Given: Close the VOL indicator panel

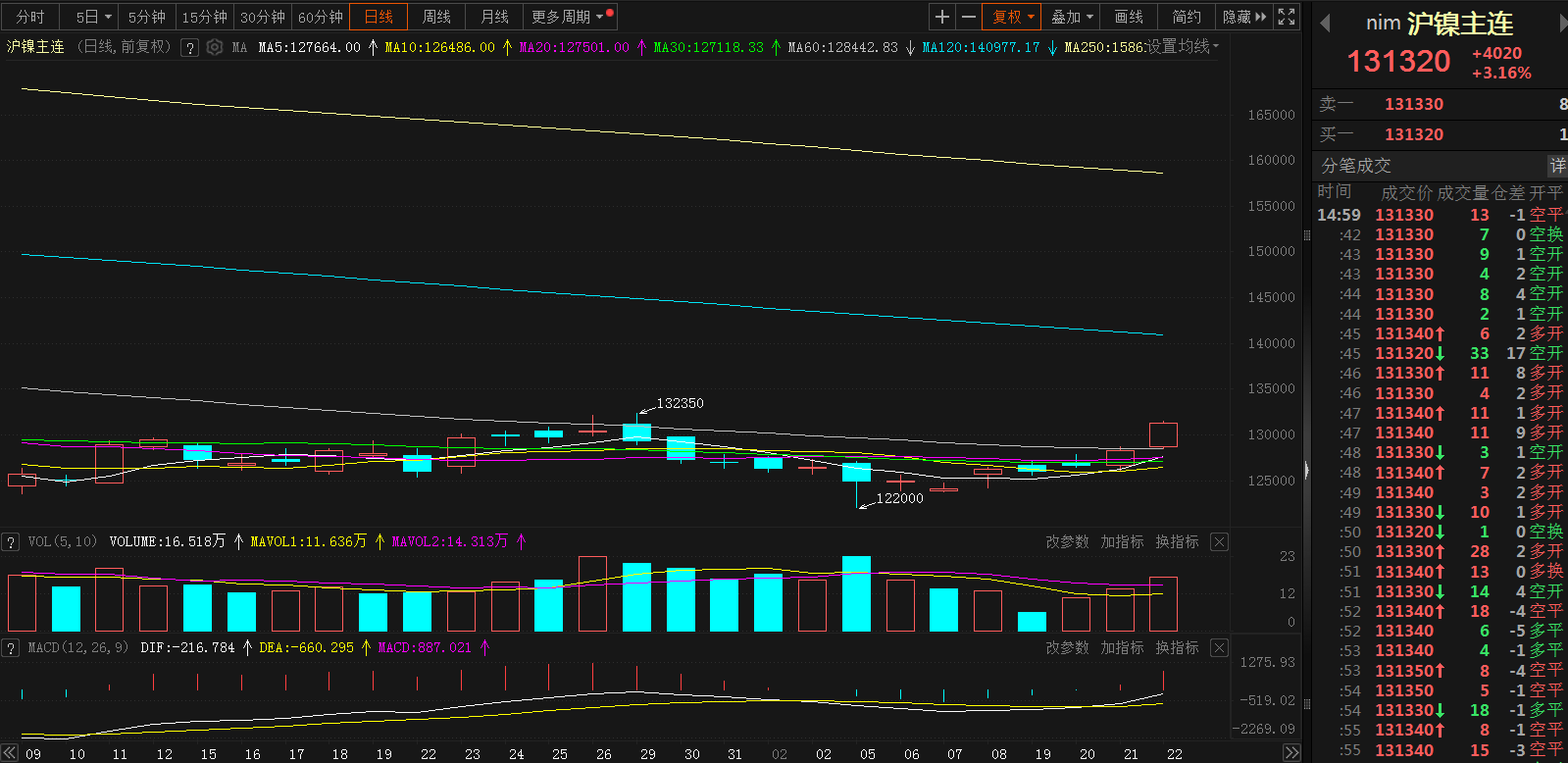Looking at the screenshot, I should (x=1219, y=541).
